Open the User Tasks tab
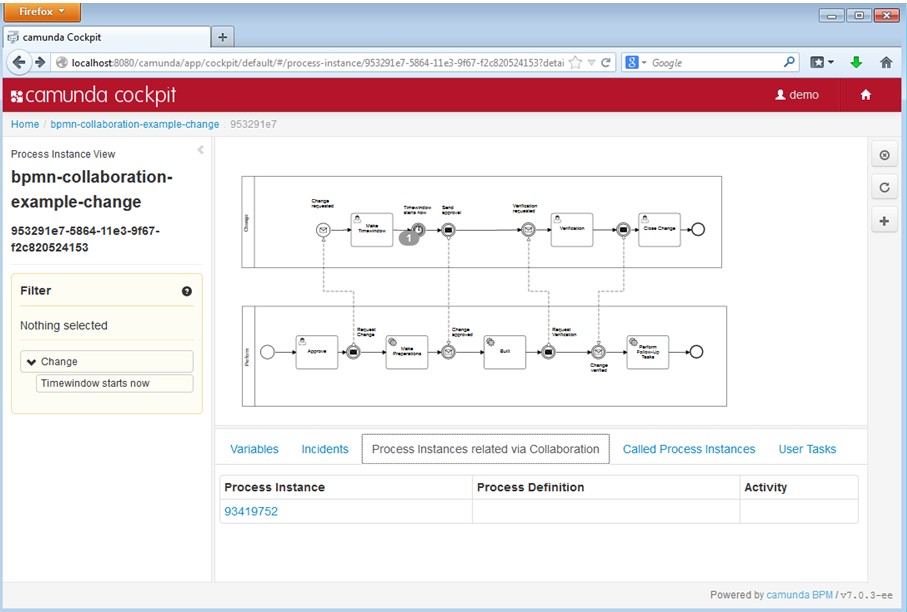 [x=807, y=449]
